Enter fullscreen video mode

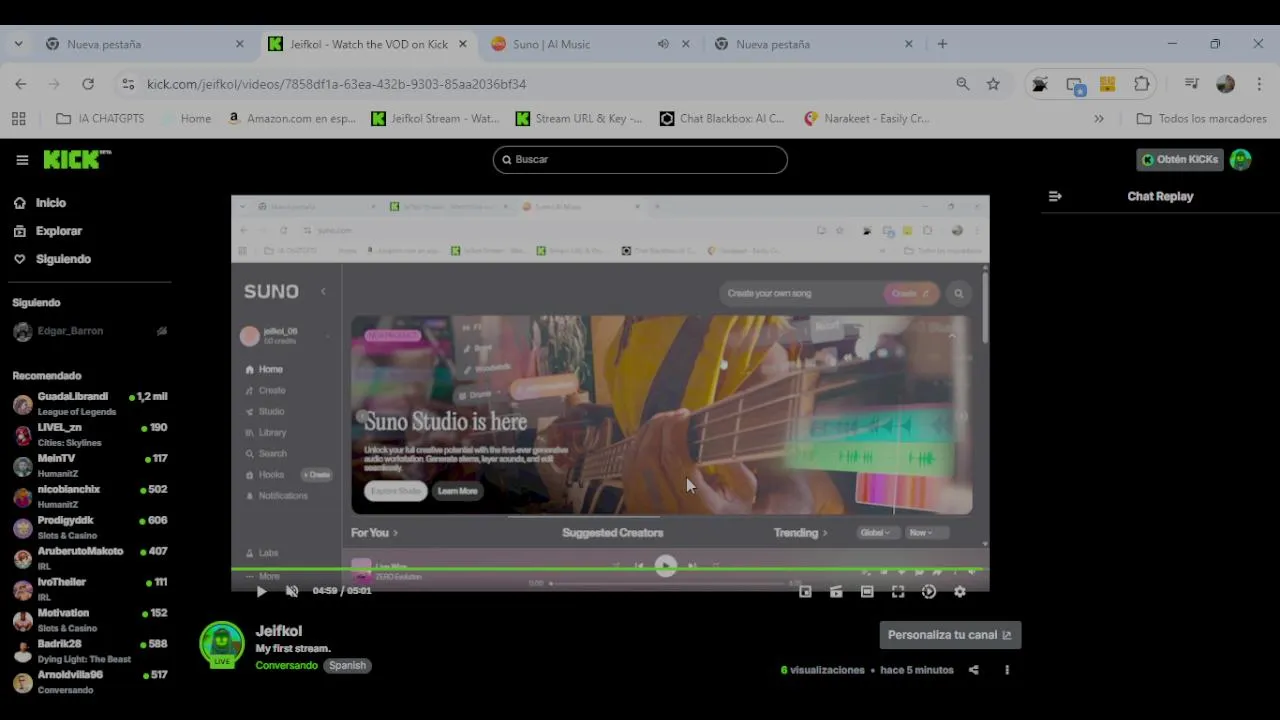click(898, 592)
